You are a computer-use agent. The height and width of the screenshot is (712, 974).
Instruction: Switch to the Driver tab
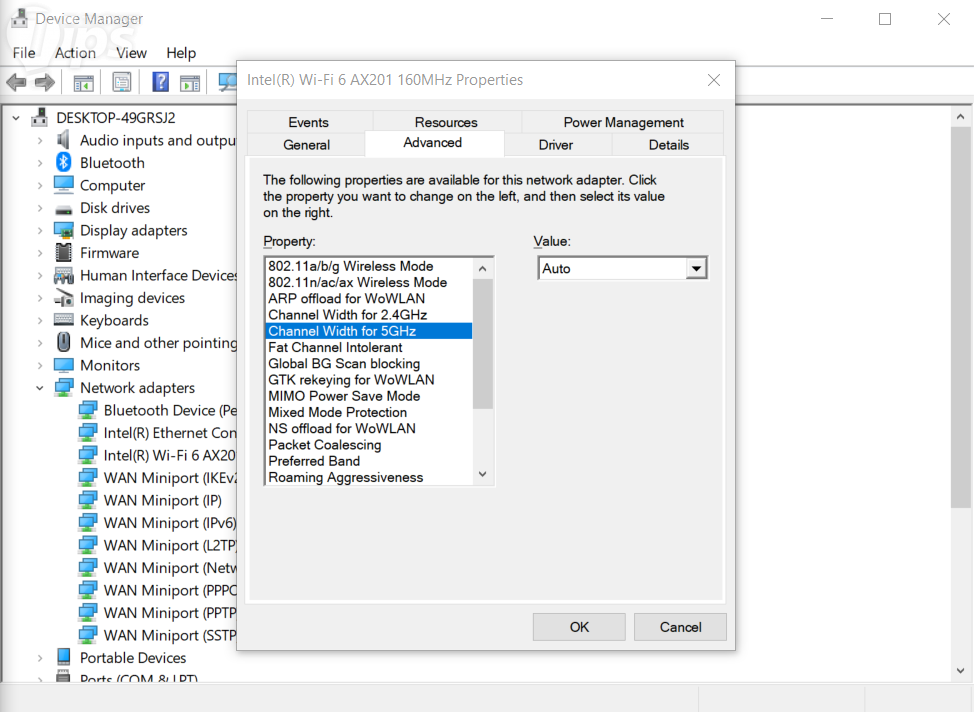coord(556,145)
